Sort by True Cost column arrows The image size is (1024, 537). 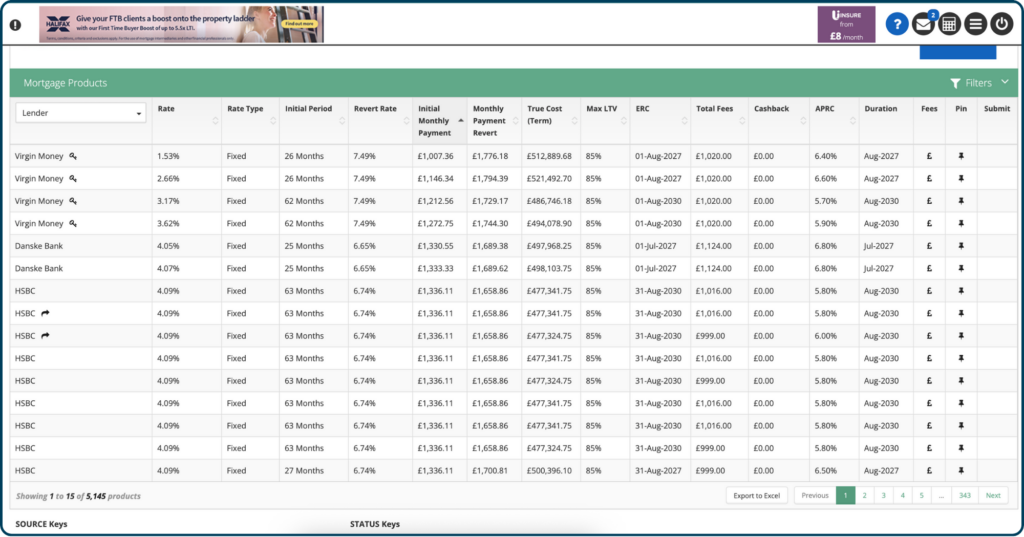(x=574, y=121)
